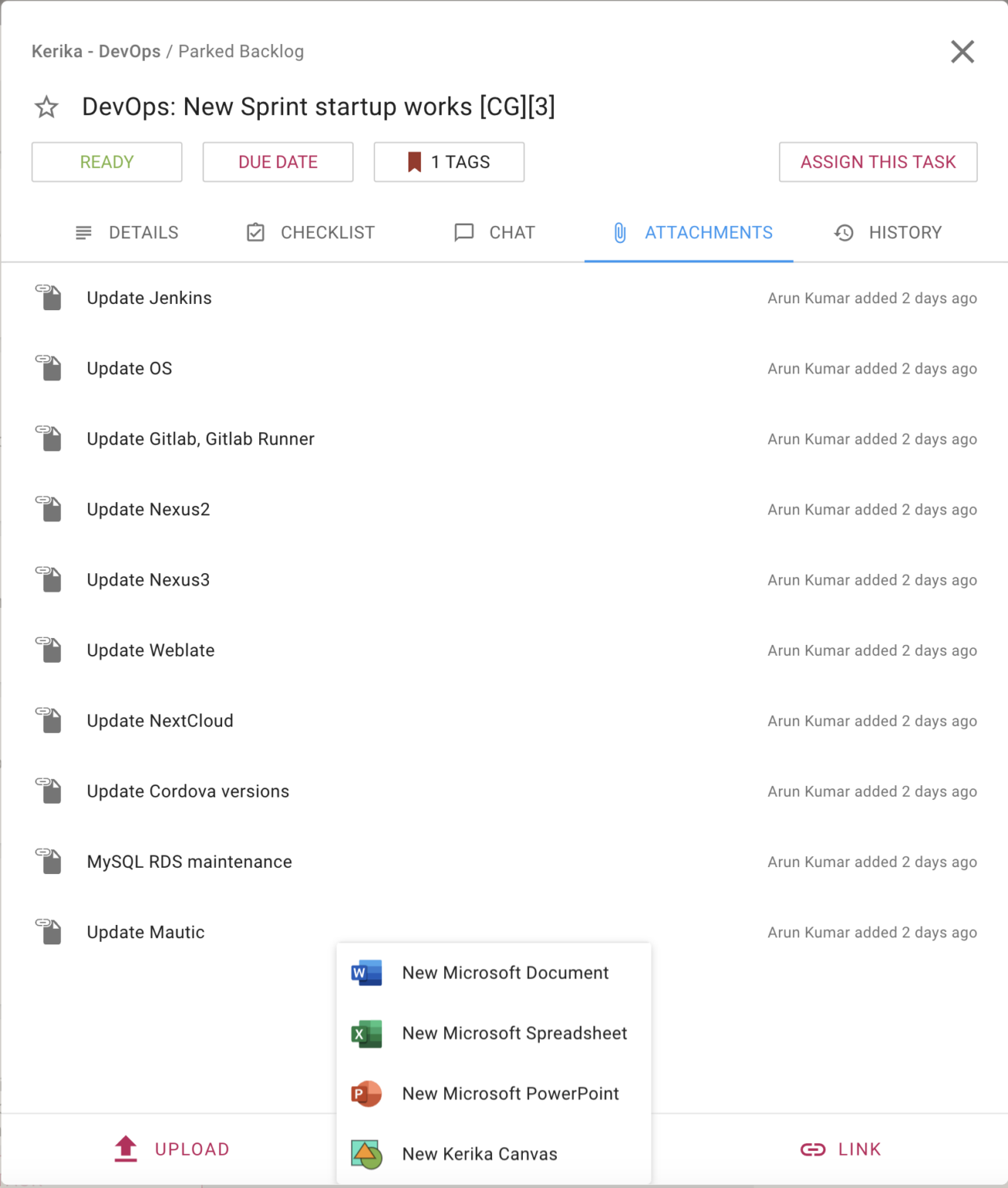Click the Excel icon for New Microsoft Spreadsheet
1008x1188 pixels.
pyautogui.click(x=366, y=1033)
